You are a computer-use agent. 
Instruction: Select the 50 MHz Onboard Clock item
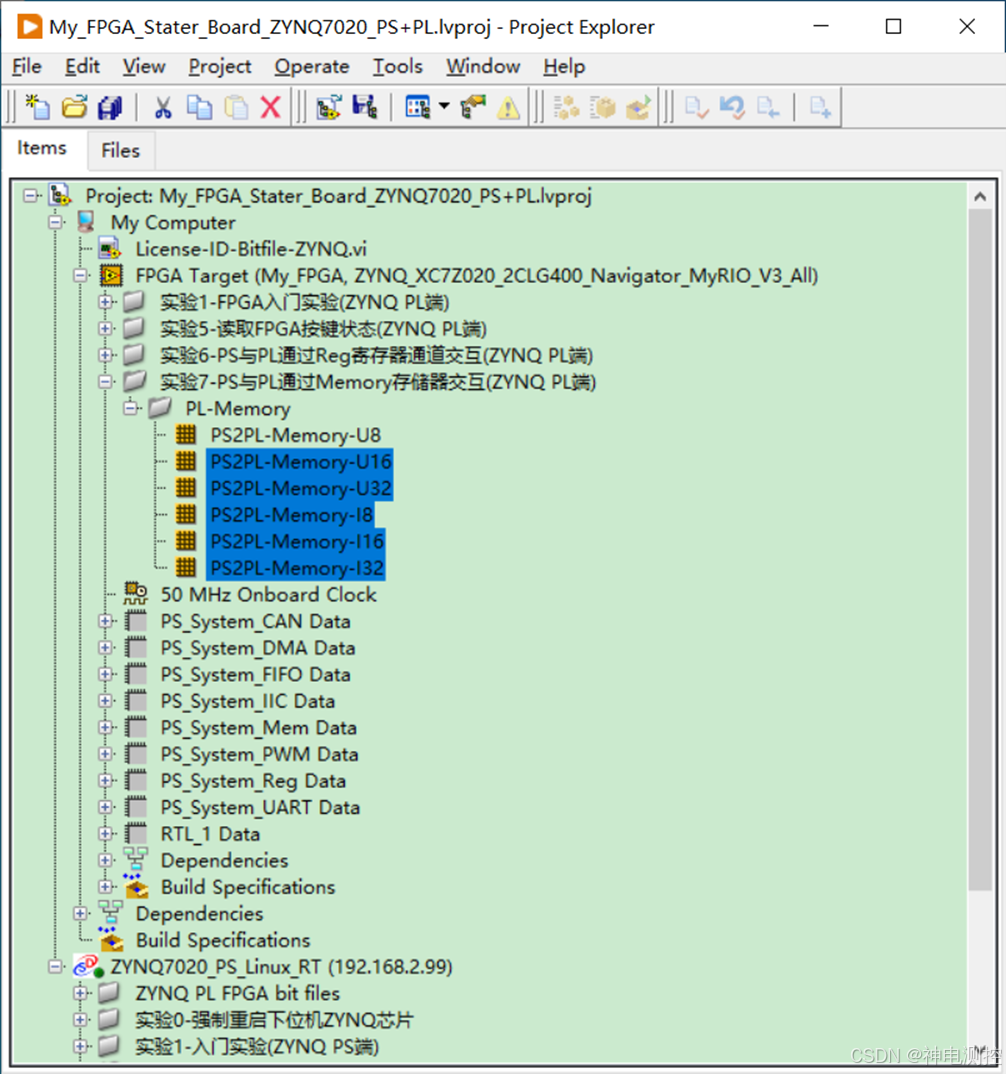pyautogui.click(x=268, y=595)
